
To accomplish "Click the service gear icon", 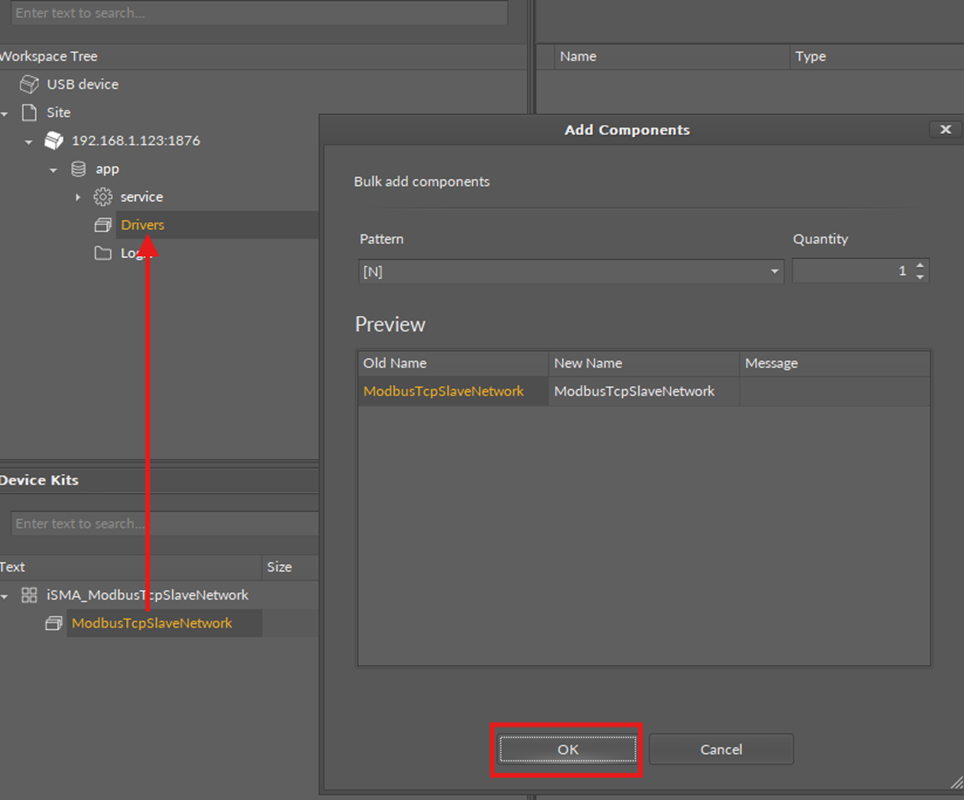I will pyautogui.click(x=103, y=197).
